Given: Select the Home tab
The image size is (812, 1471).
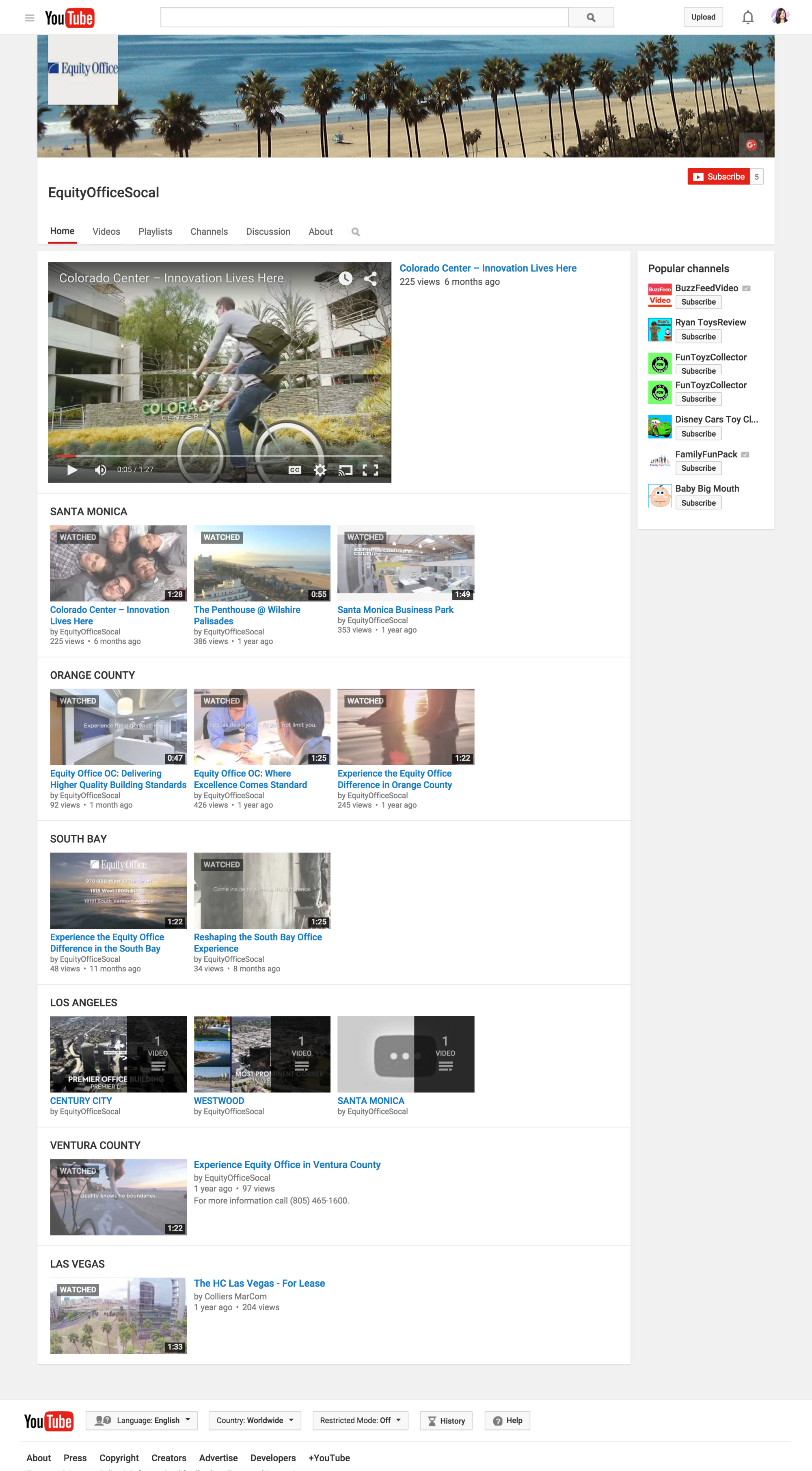Looking at the screenshot, I should click(x=62, y=231).
